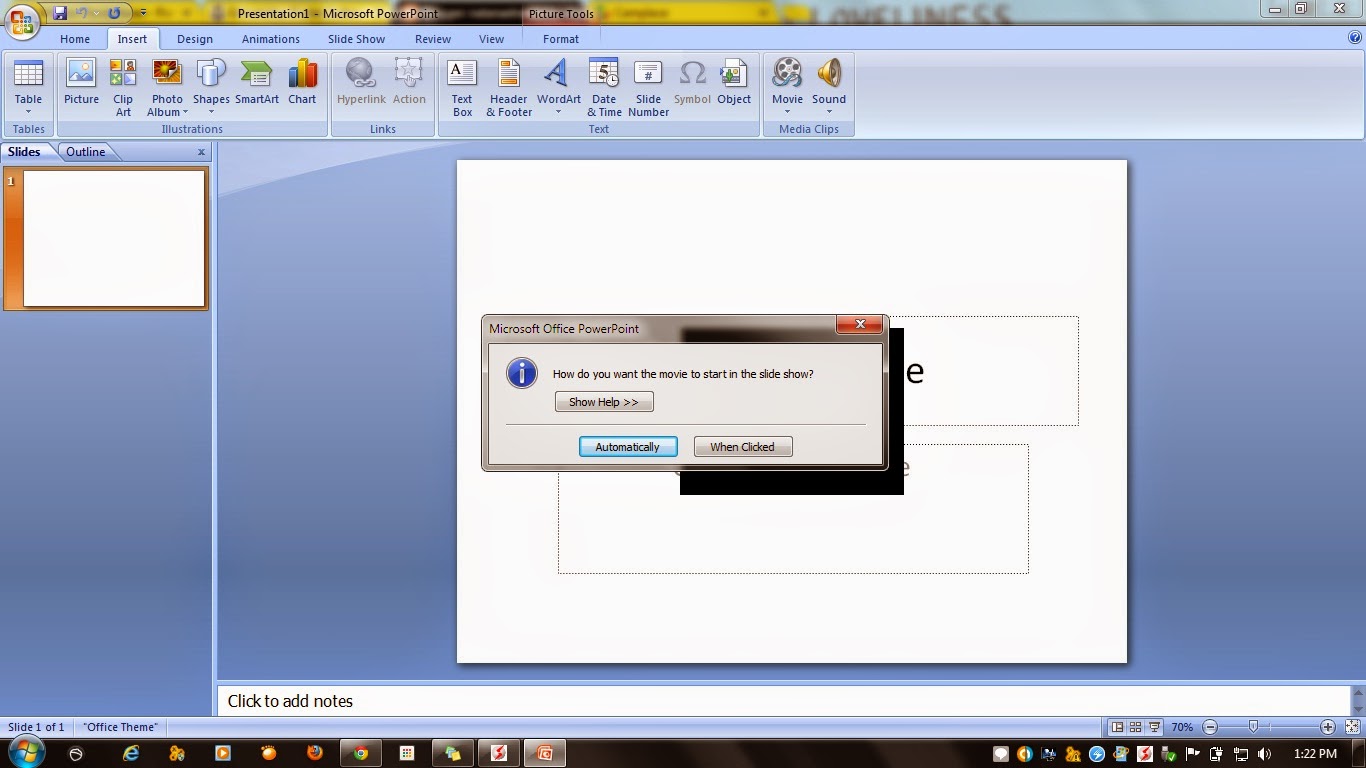Choose When Clicked for the movie
The height and width of the screenshot is (768, 1366).
pos(743,447)
